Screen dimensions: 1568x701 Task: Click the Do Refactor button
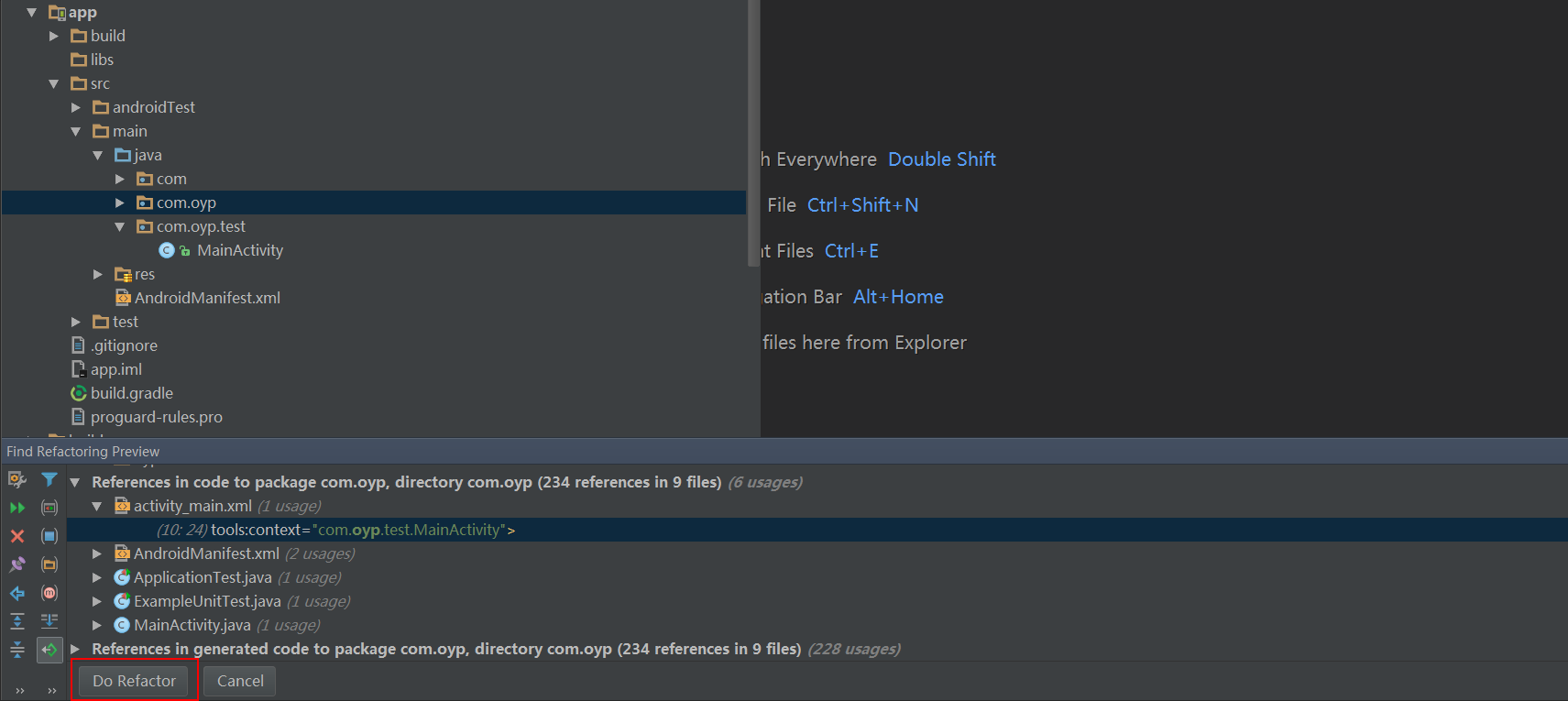[x=134, y=681]
